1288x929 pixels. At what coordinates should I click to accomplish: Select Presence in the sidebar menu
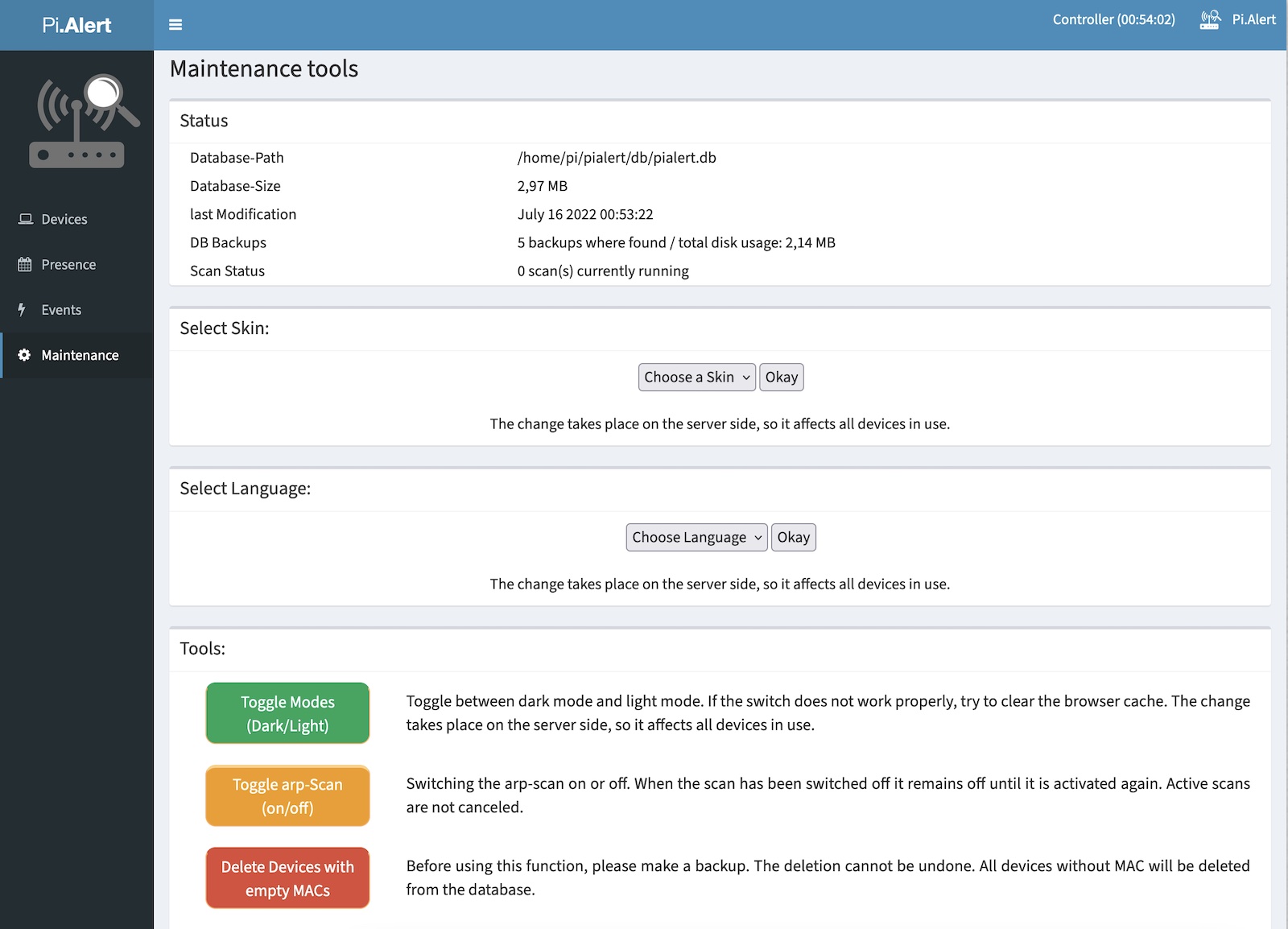point(68,265)
